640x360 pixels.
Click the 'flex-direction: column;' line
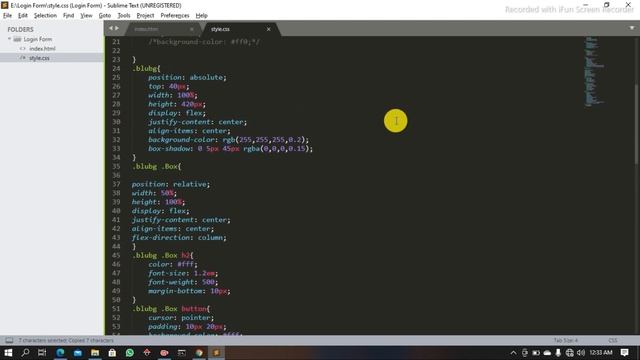click(x=179, y=238)
